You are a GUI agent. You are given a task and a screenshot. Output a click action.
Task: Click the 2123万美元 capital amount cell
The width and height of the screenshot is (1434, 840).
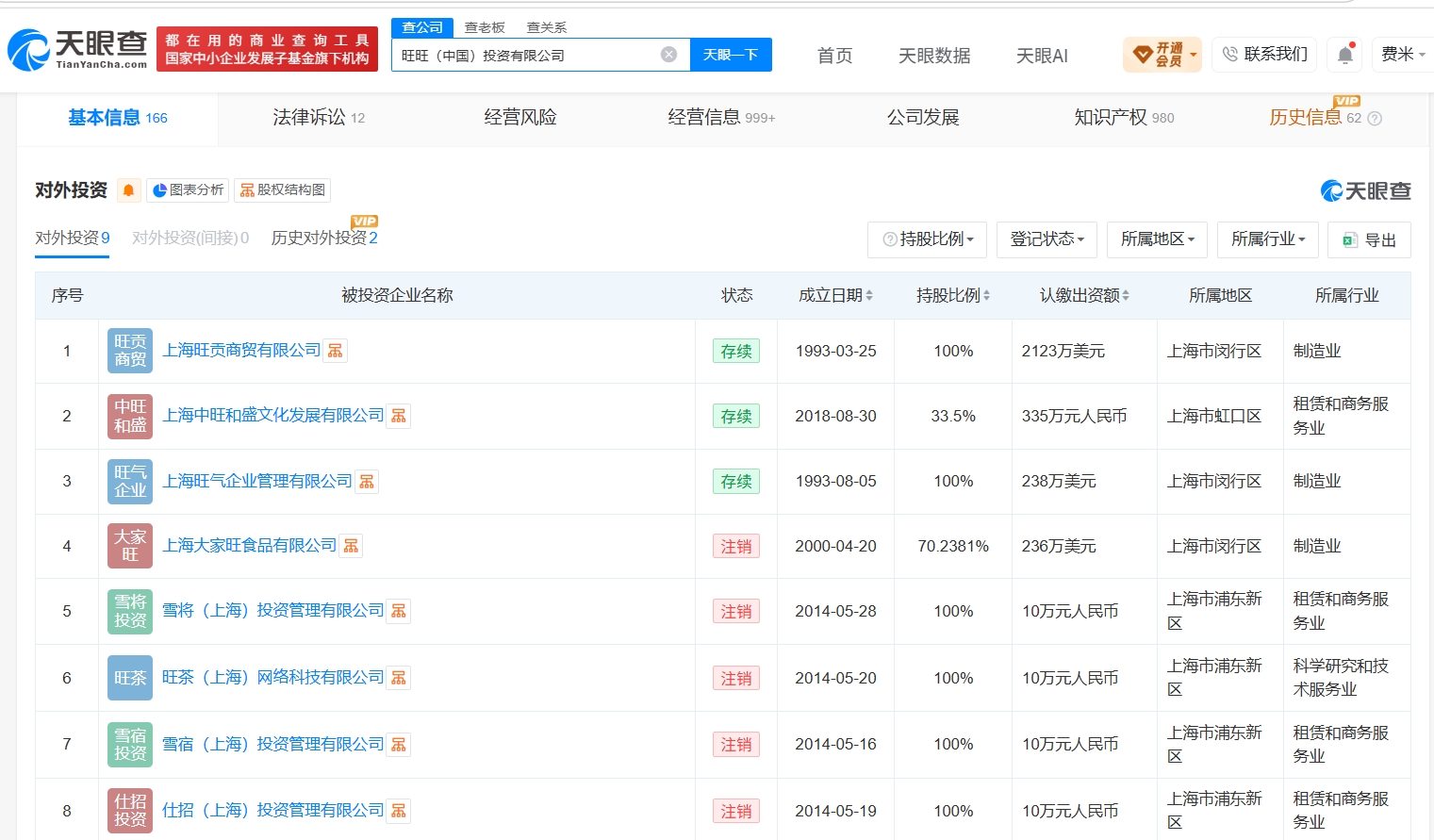(x=1084, y=351)
